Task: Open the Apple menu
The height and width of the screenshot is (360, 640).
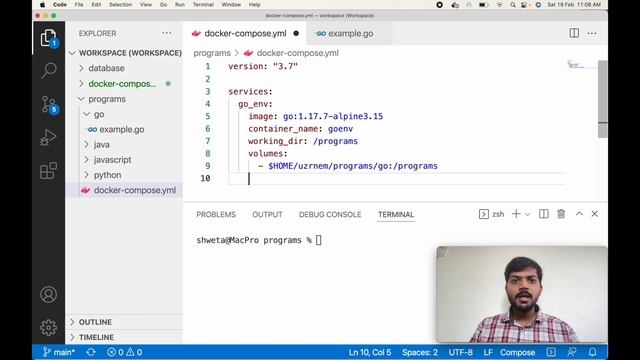Action: [x=42, y=5]
